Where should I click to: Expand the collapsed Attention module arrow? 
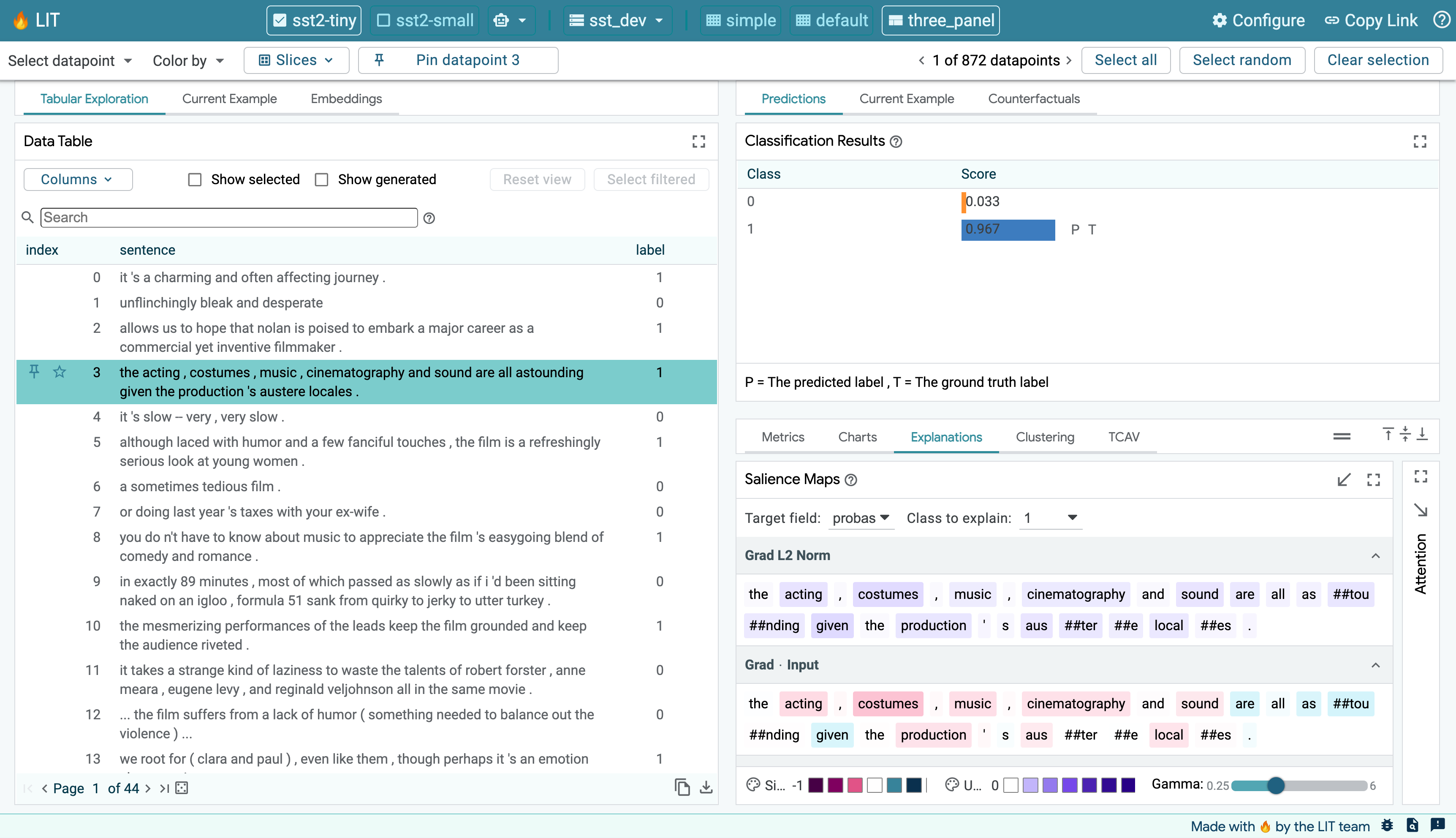(x=1421, y=510)
